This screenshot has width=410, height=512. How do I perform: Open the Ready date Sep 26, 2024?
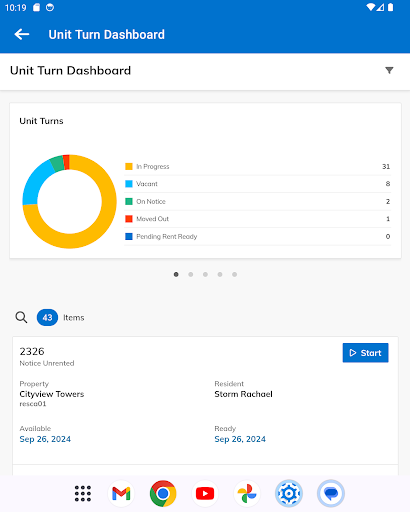point(240,439)
